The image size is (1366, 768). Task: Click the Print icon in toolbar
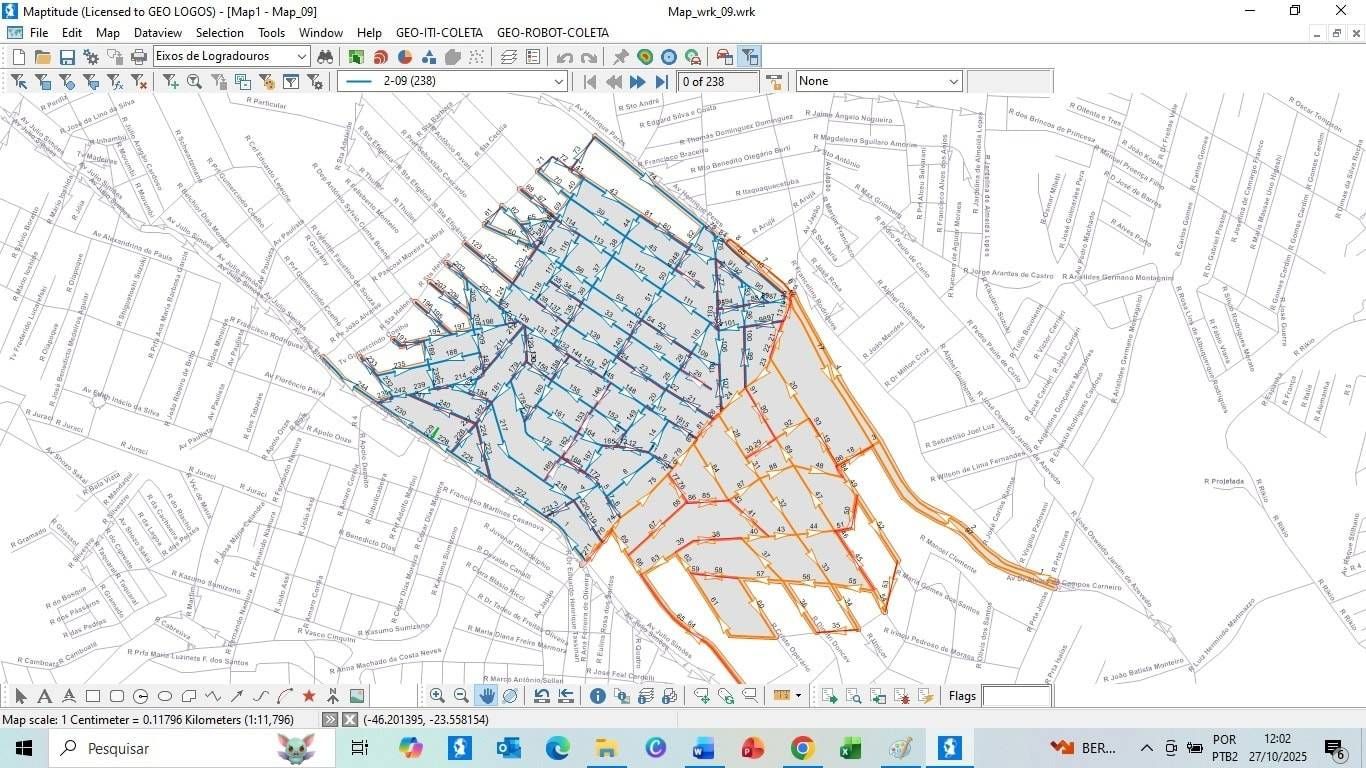[x=139, y=57]
